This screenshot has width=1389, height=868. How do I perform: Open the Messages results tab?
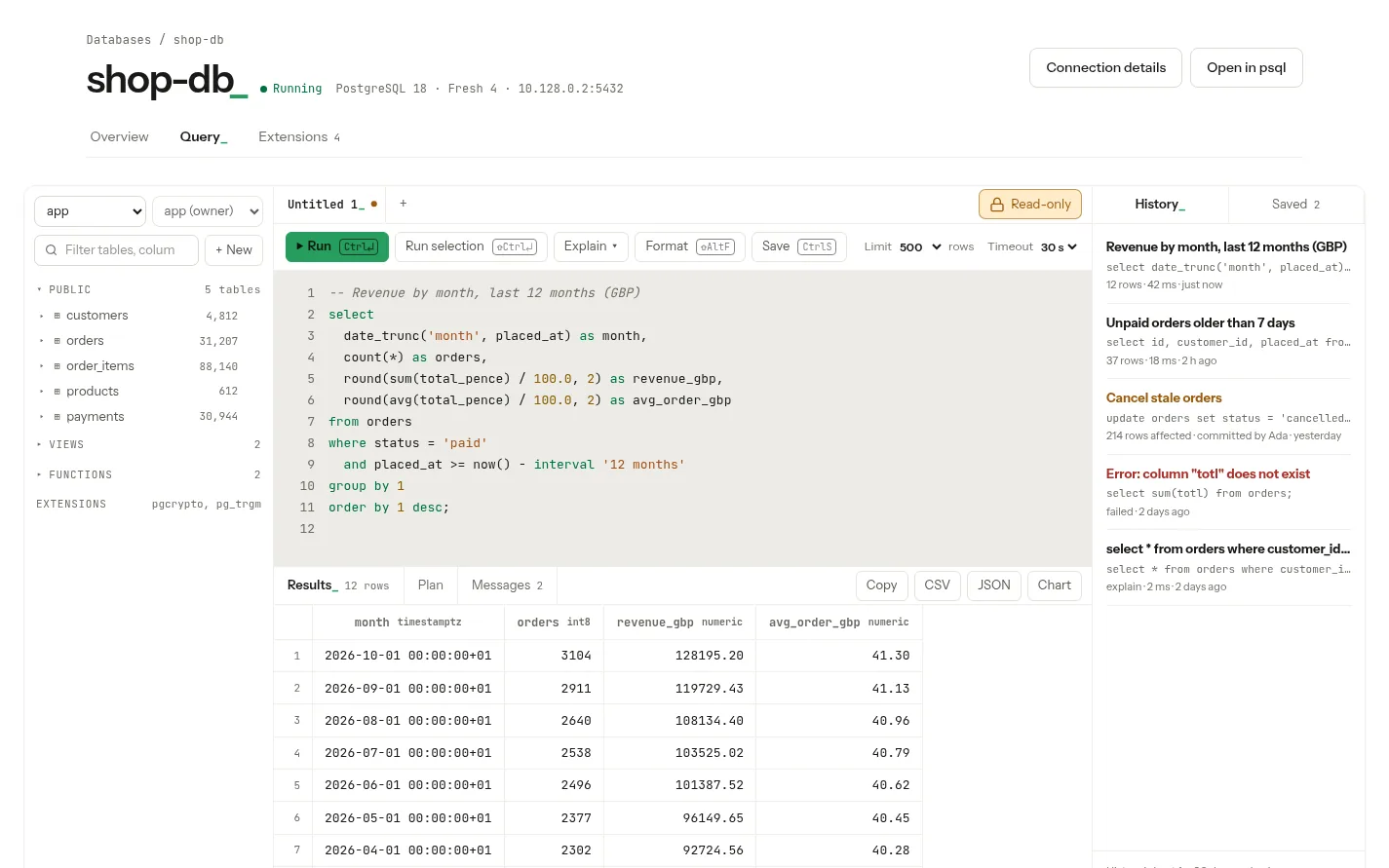[507, 585]
